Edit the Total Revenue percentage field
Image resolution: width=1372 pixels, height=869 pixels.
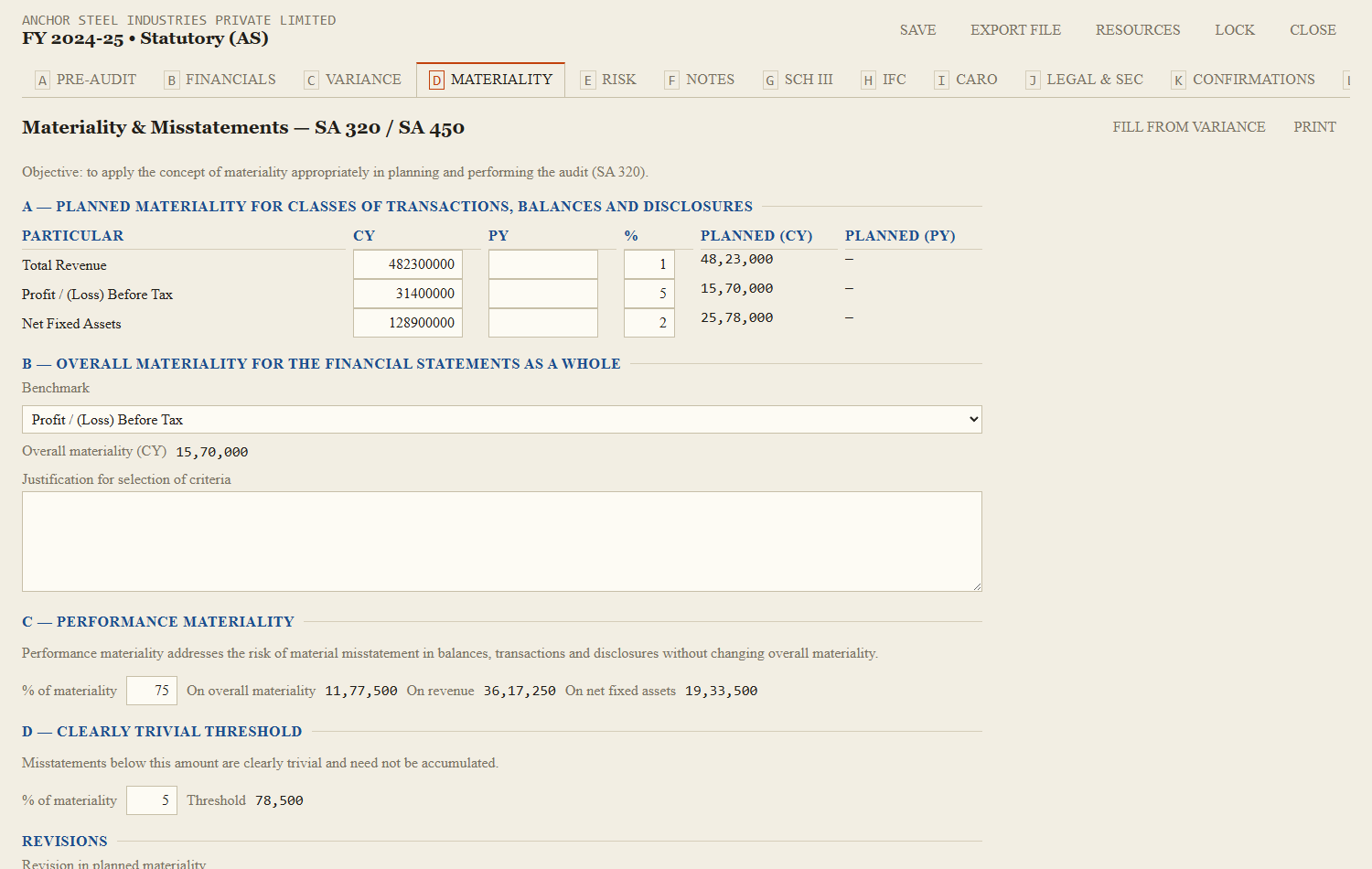649,264
